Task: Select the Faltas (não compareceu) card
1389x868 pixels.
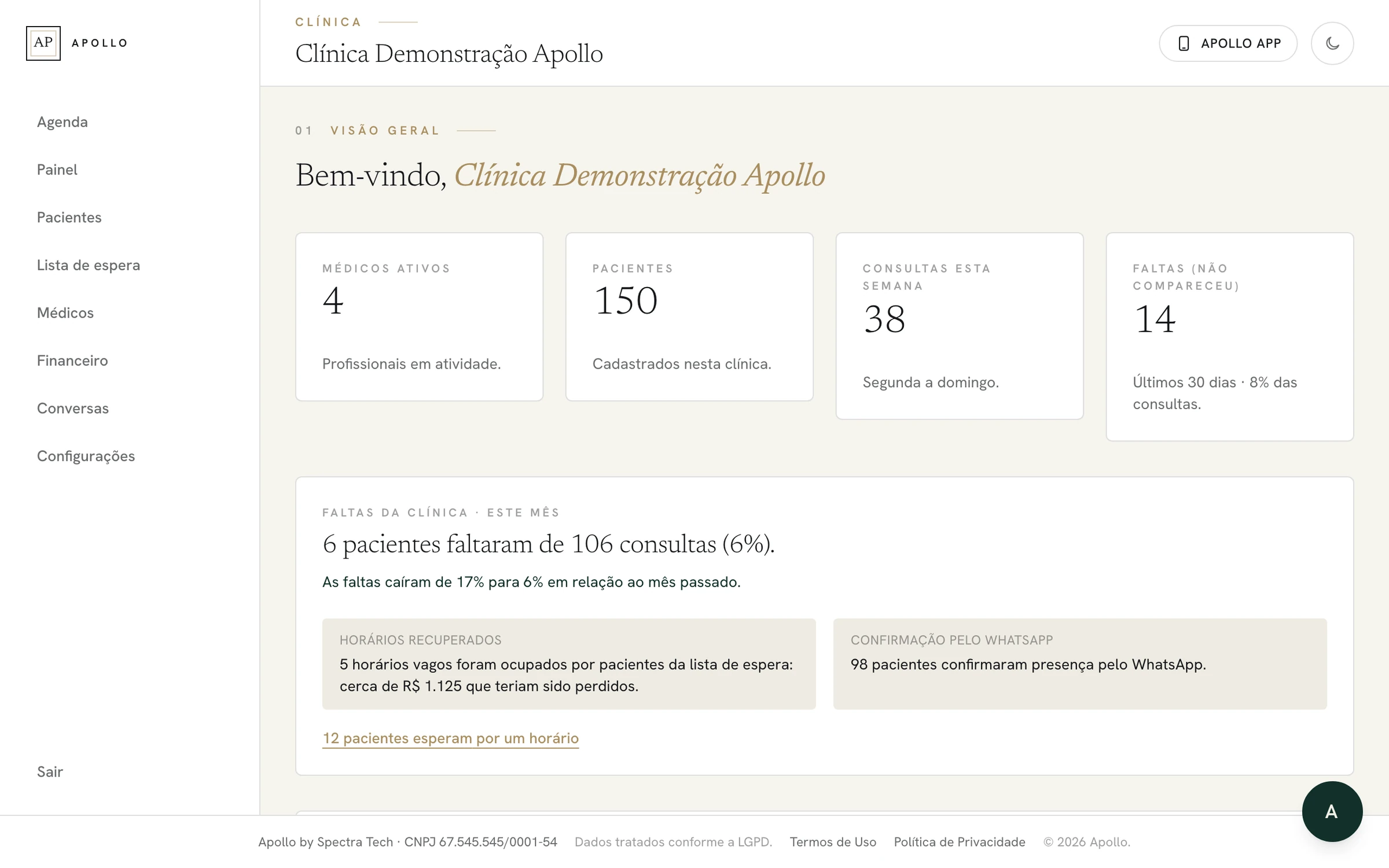Action: point(1230,337)
